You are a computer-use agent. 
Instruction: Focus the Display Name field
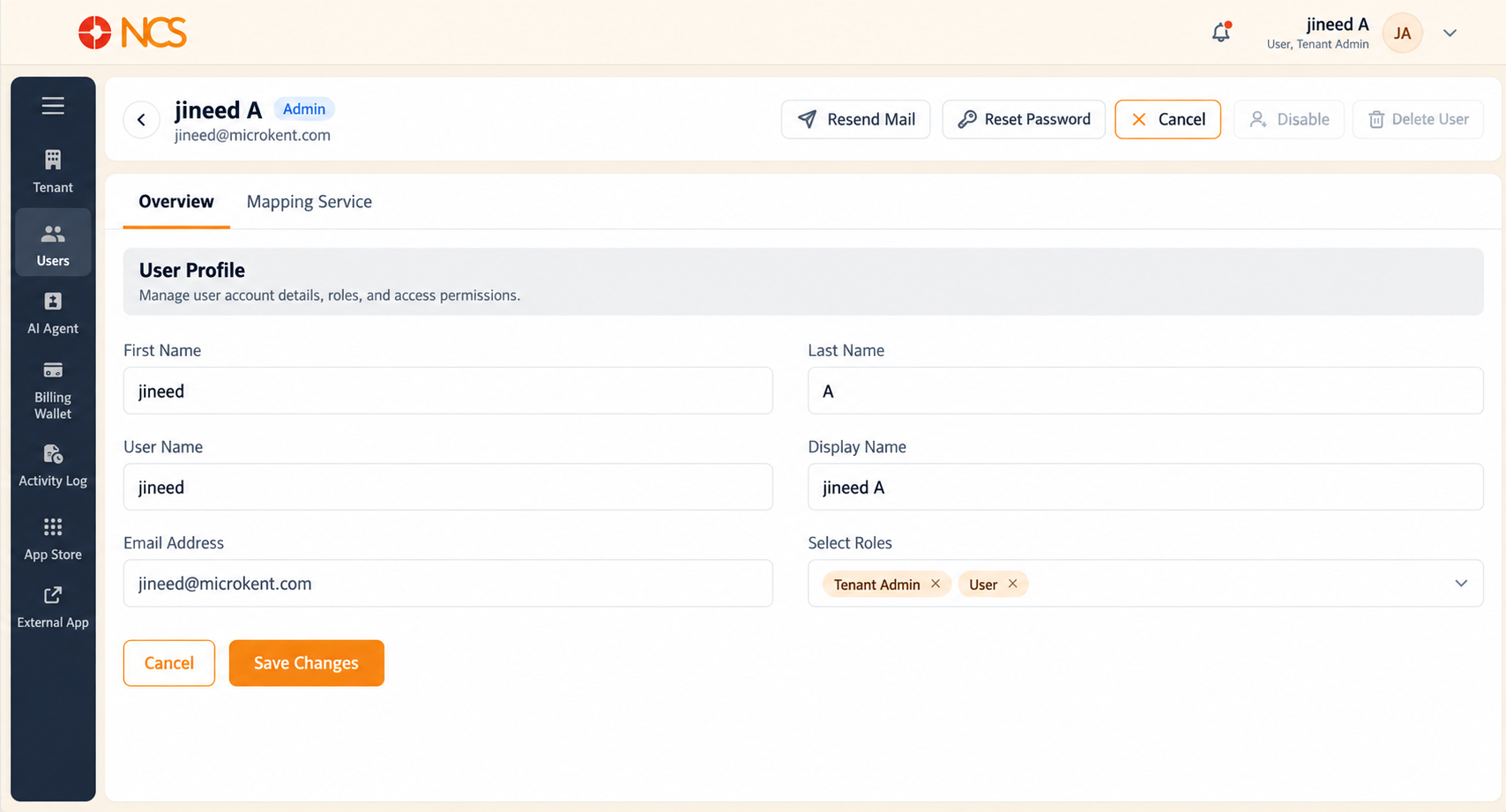(1145, 487)
